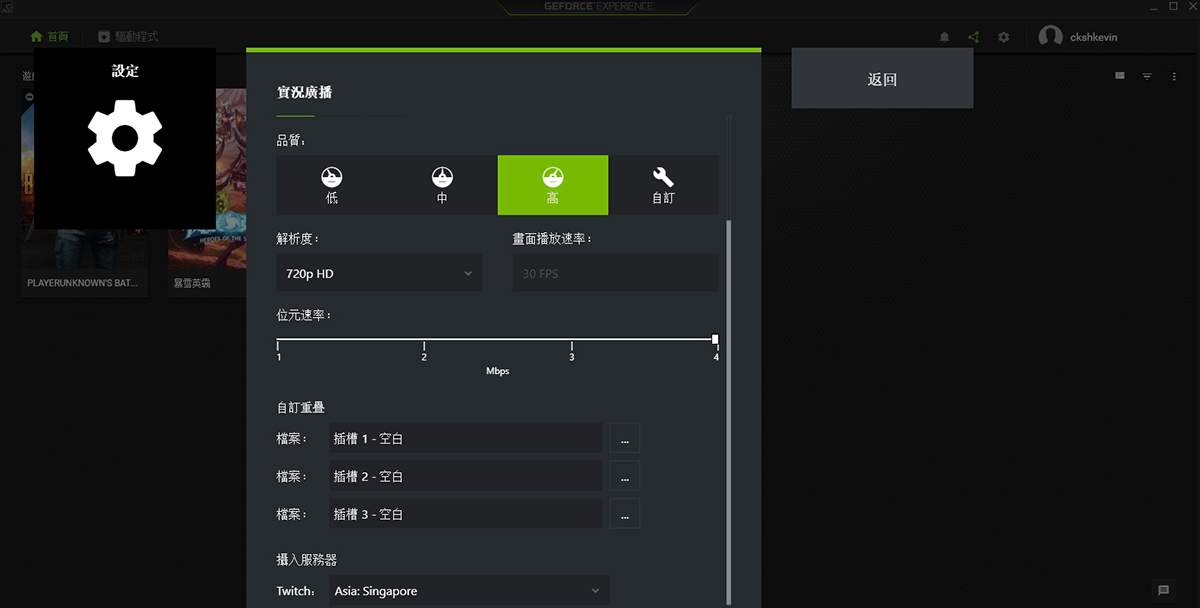Click the green share overlay icon
Image resolution: width=1200 pixels, height=608 pixels.
[x=973, y=37]
